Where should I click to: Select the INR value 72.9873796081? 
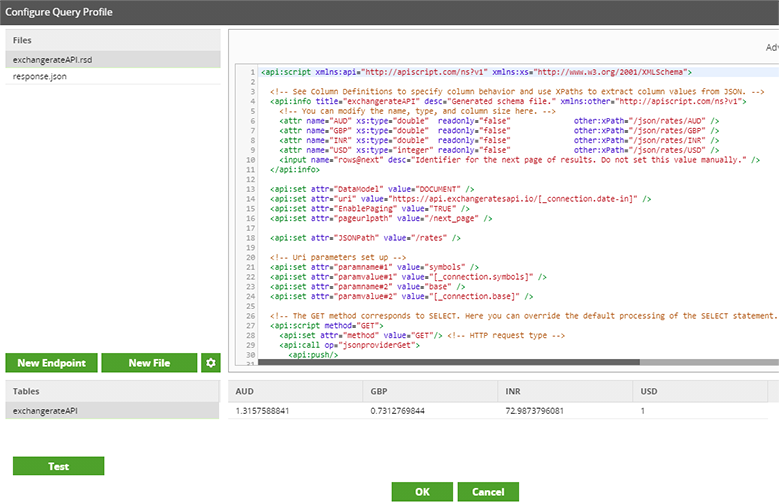pyautogui.click(x=535, y=411)
